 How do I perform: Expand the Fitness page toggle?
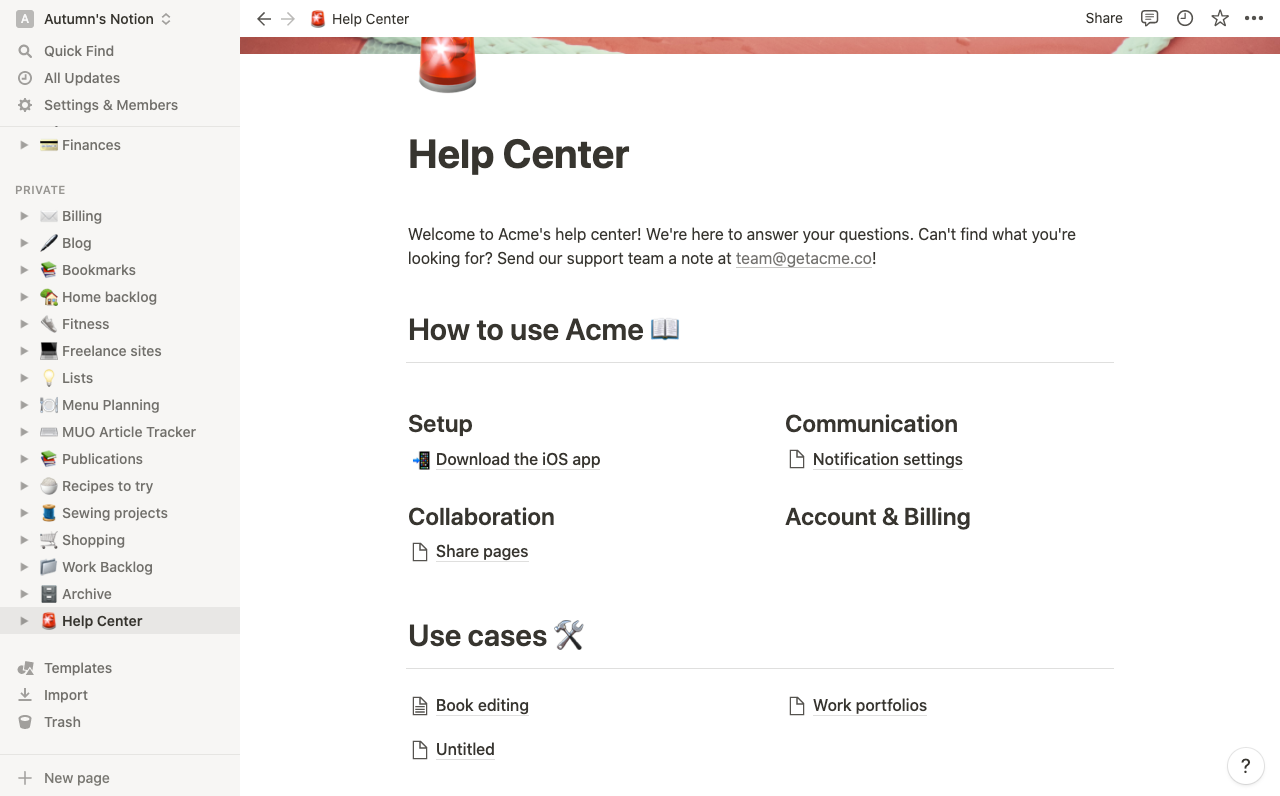[24, 324]
